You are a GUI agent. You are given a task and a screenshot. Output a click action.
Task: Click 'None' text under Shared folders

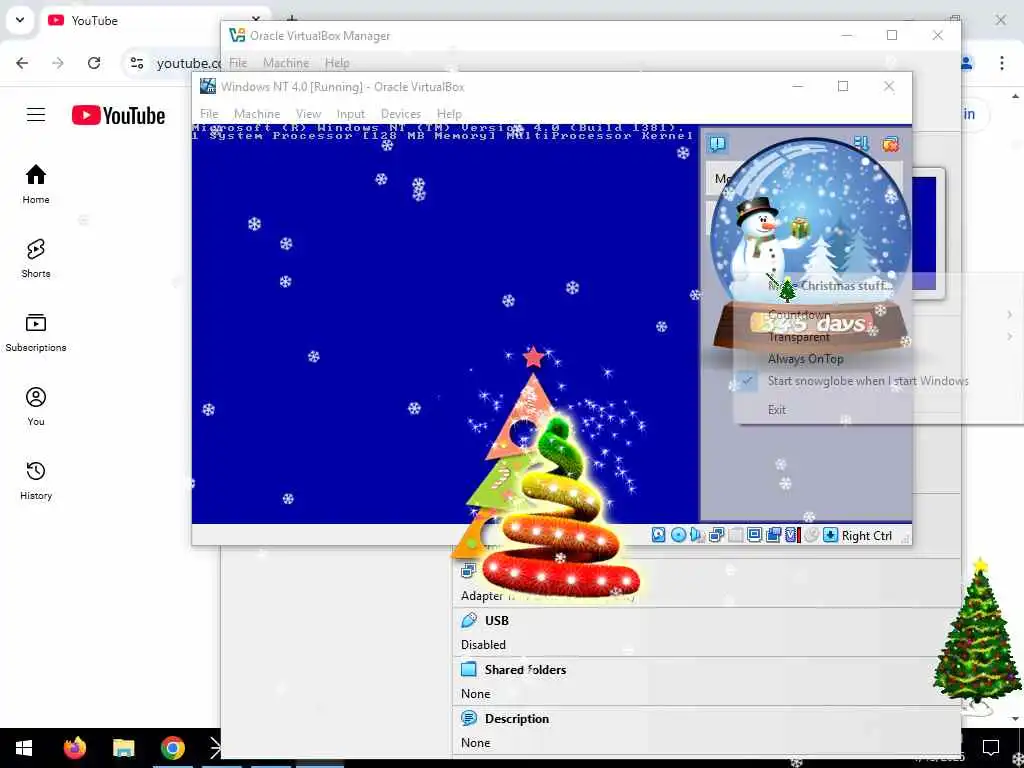475,694
